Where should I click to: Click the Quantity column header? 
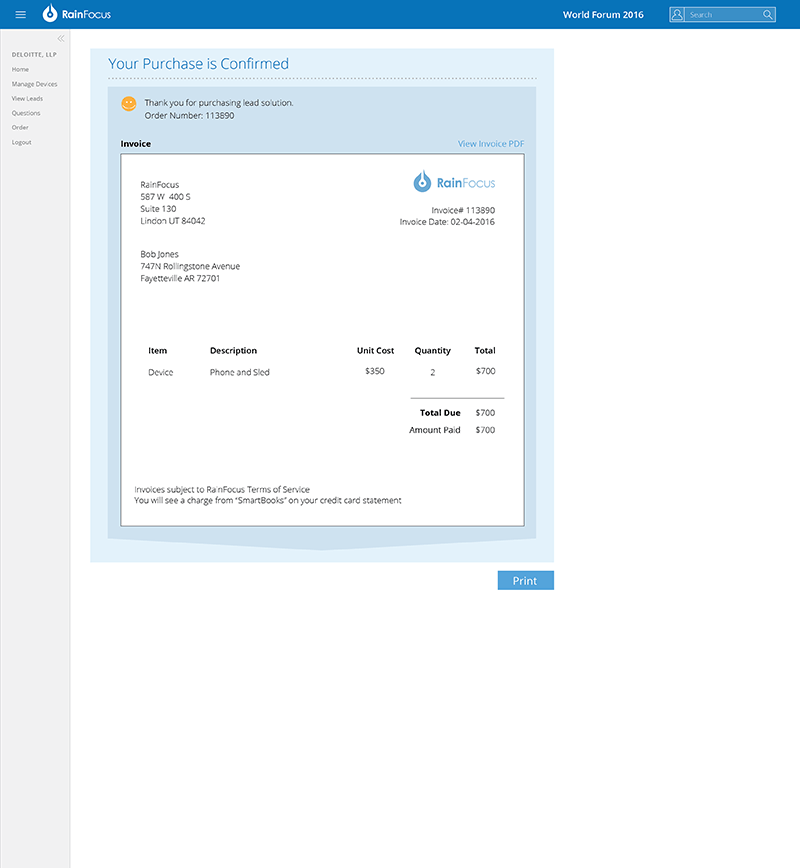point(432,350)
